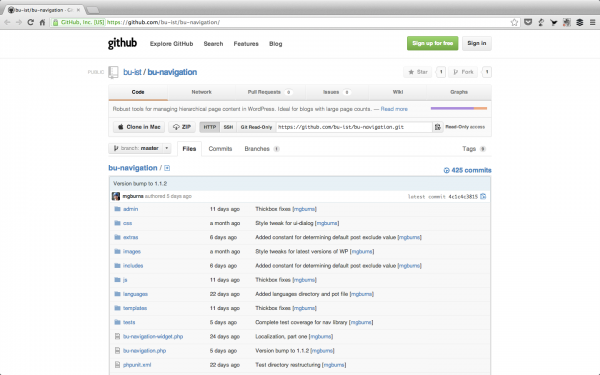This screenshot has height=375, width=600.
Task: Open bu-navigation-widget.php file
Action: 153,336
